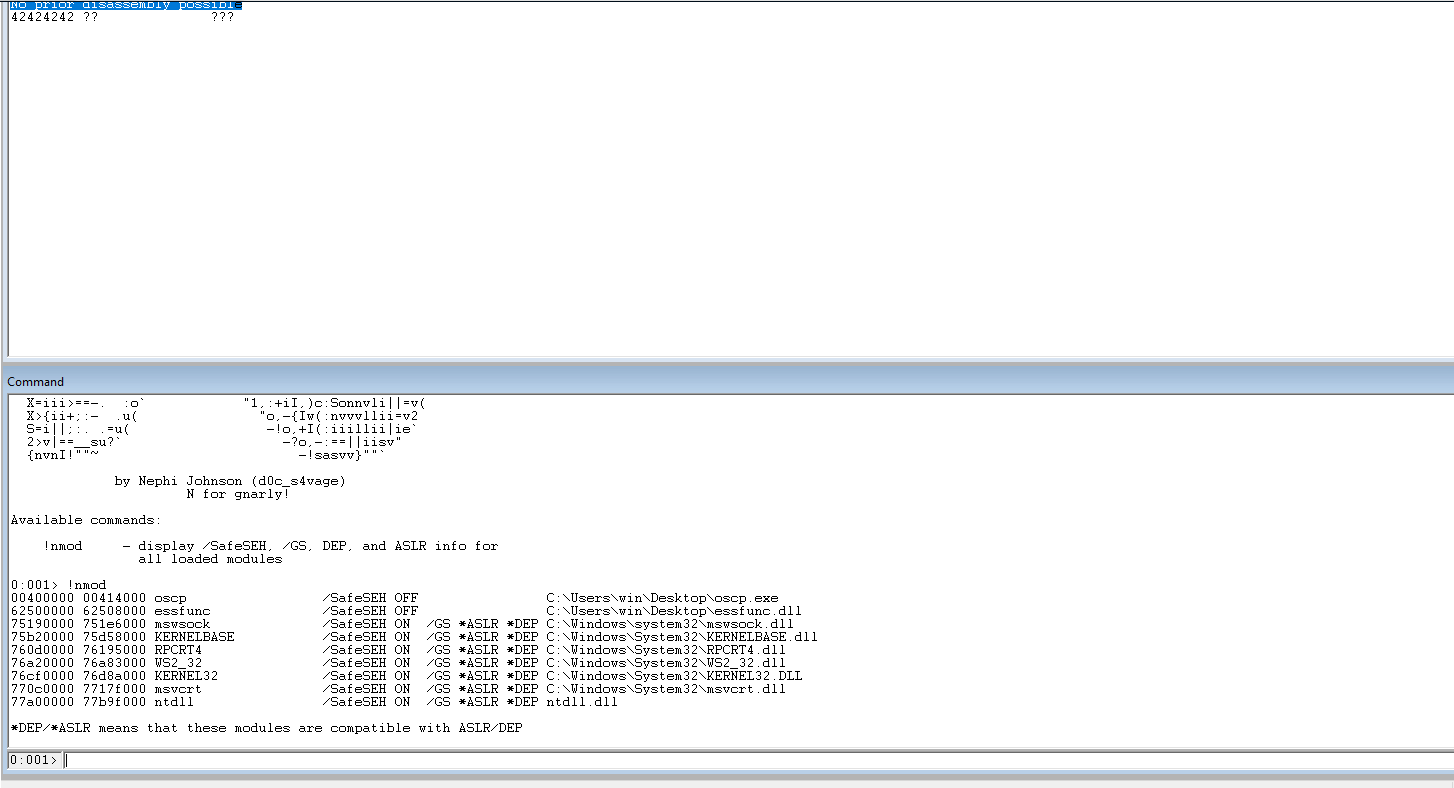Click the WS2_32 module entry
Viewport: 1454px width, 788px height.
click(178, 662)
